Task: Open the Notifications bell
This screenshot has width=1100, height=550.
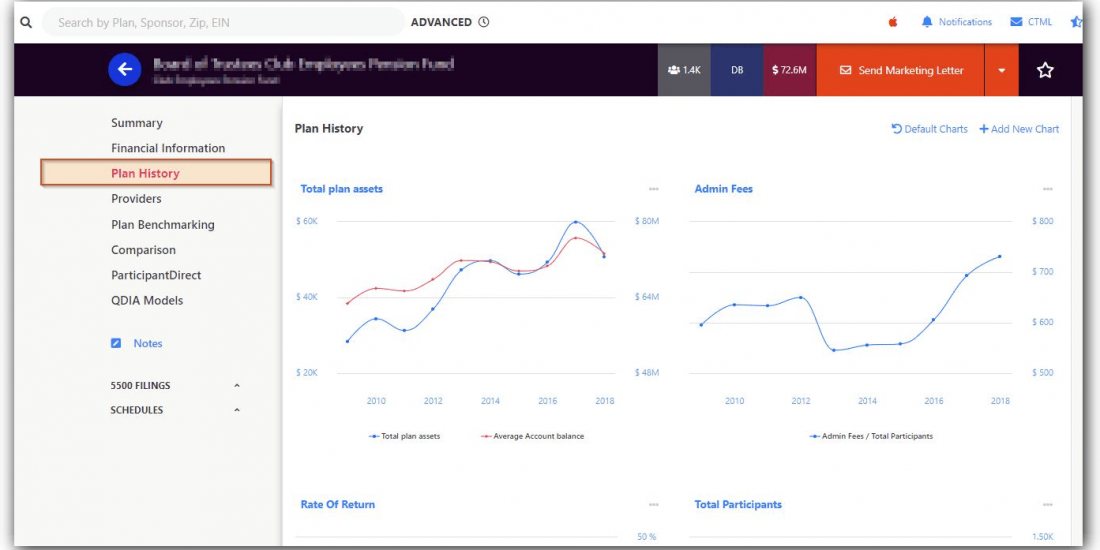Action: click(927, 22)
